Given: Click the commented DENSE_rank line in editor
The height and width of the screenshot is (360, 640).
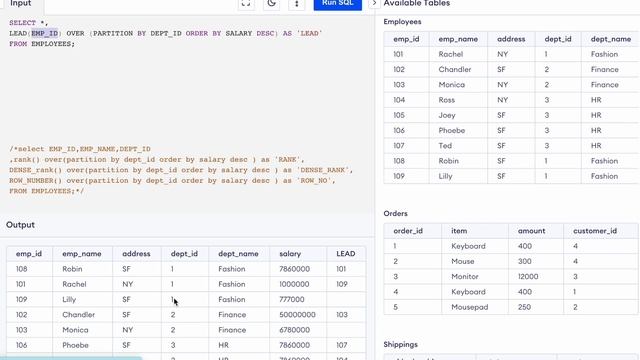Looking at the screenshot, I should [181, 170].
